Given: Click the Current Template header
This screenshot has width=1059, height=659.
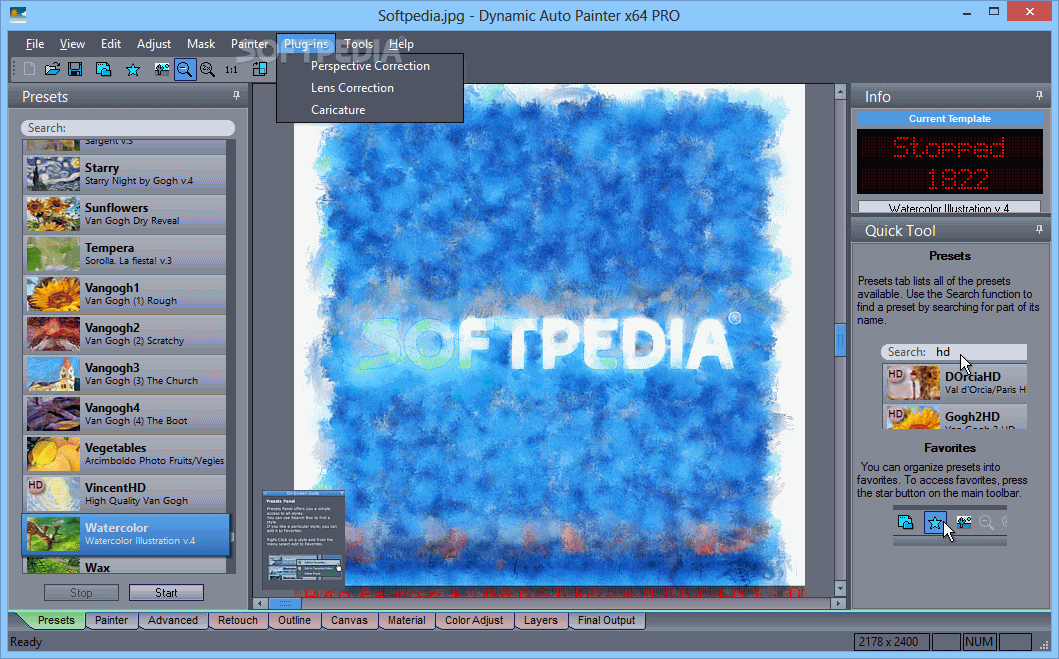Looking at the screenshot, I should [x=950, y=119].
